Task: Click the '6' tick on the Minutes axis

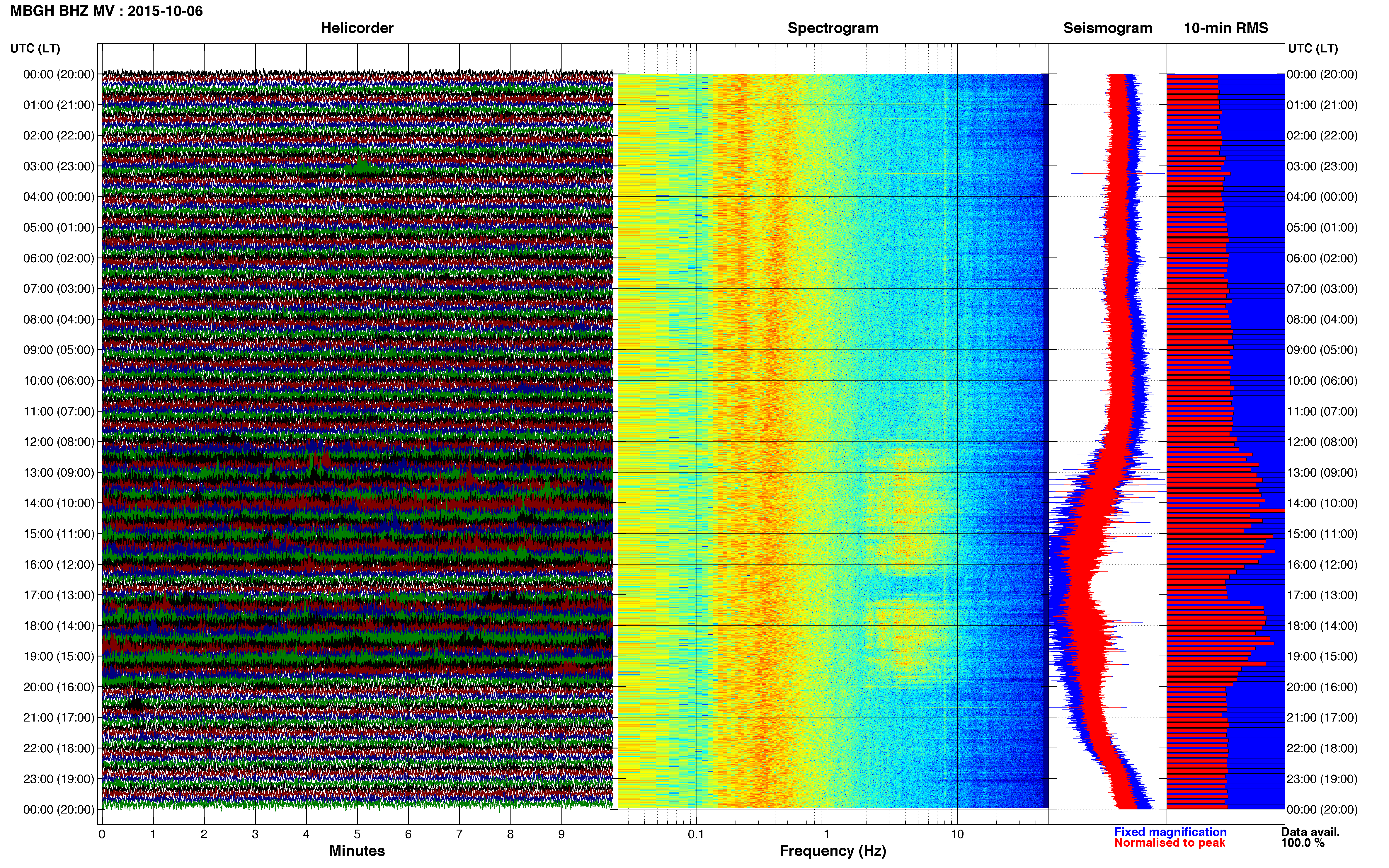Action: (408, 834)
